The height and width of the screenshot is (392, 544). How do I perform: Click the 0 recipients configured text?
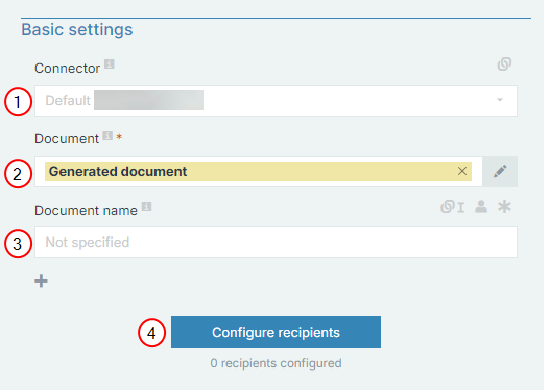tap(276, 363)
